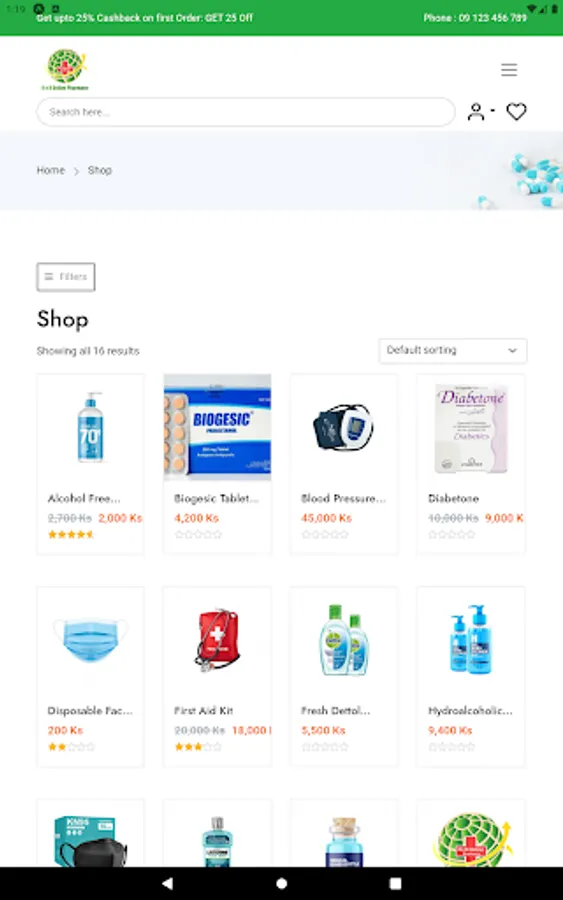Open the Disposable Face mask product image
Image resolution: width=563 pixels, height=900 pixels.
(x=90, y=639)
